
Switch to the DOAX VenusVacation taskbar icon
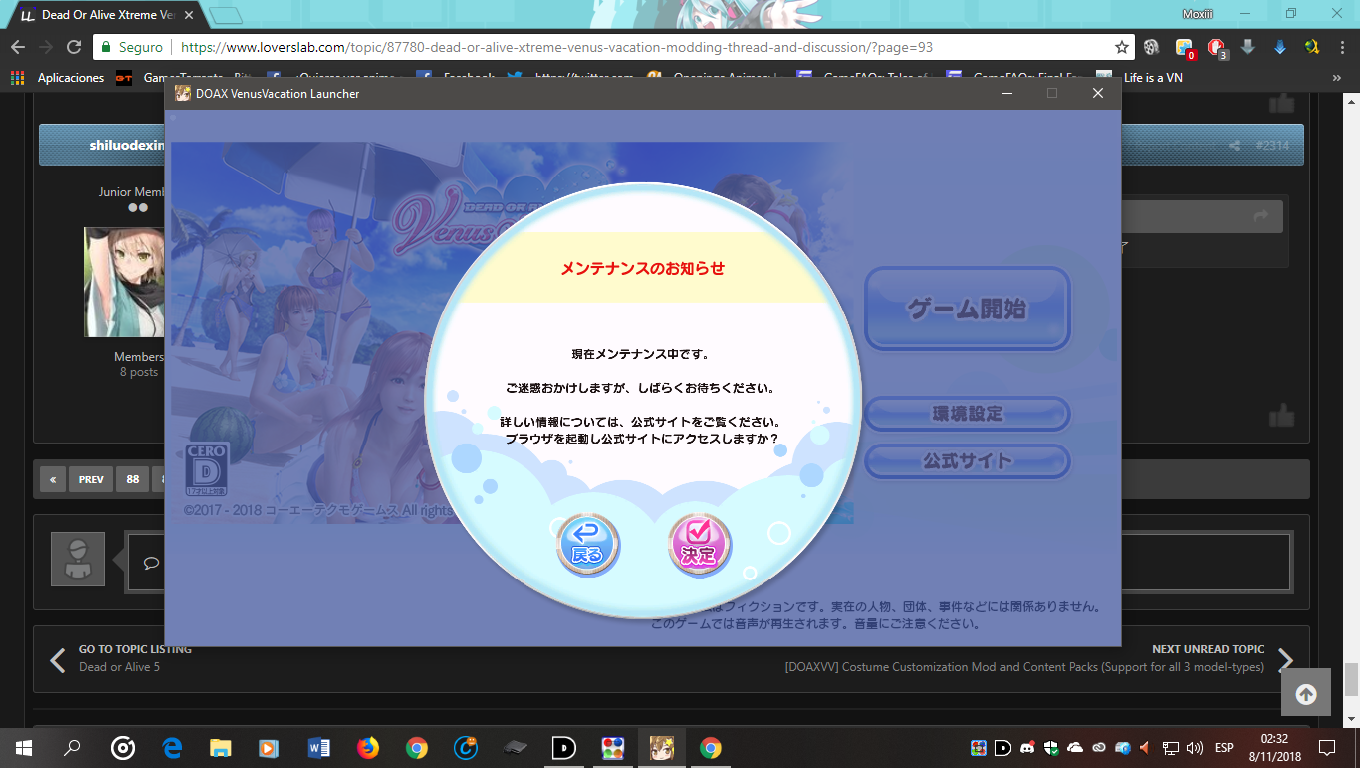point(661,747)
